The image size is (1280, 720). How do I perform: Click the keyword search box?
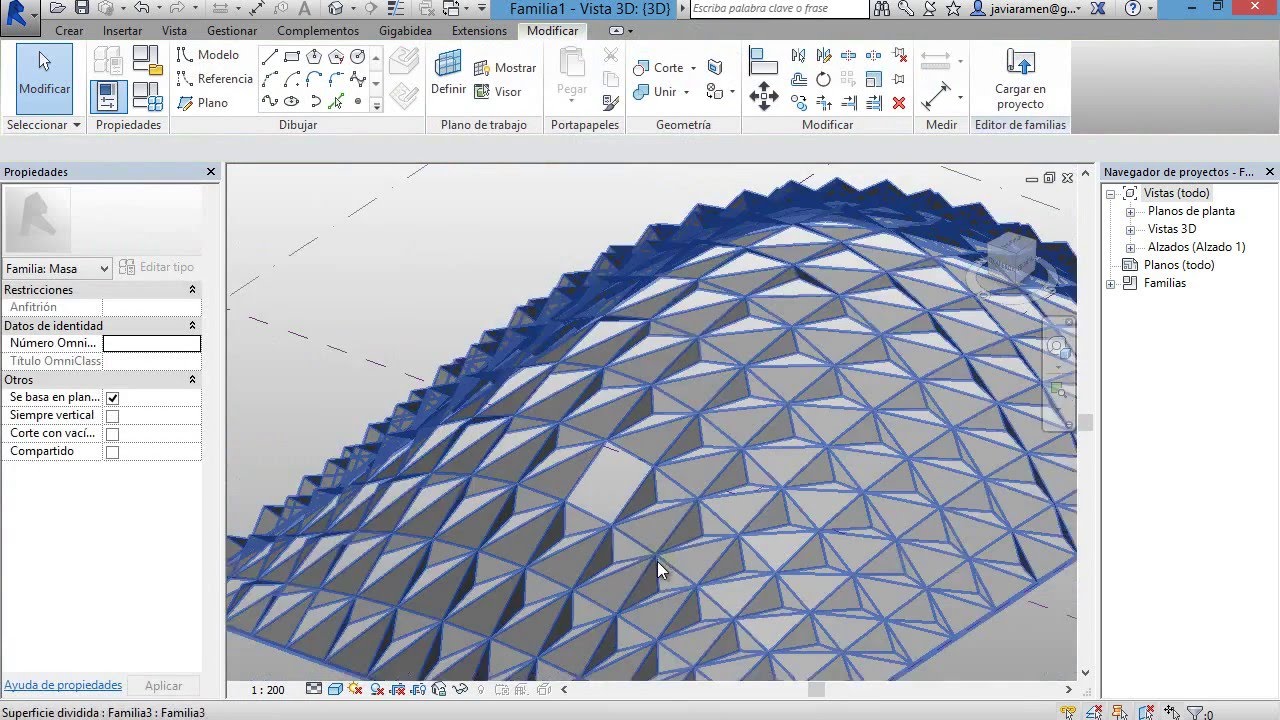coord(779,8)
